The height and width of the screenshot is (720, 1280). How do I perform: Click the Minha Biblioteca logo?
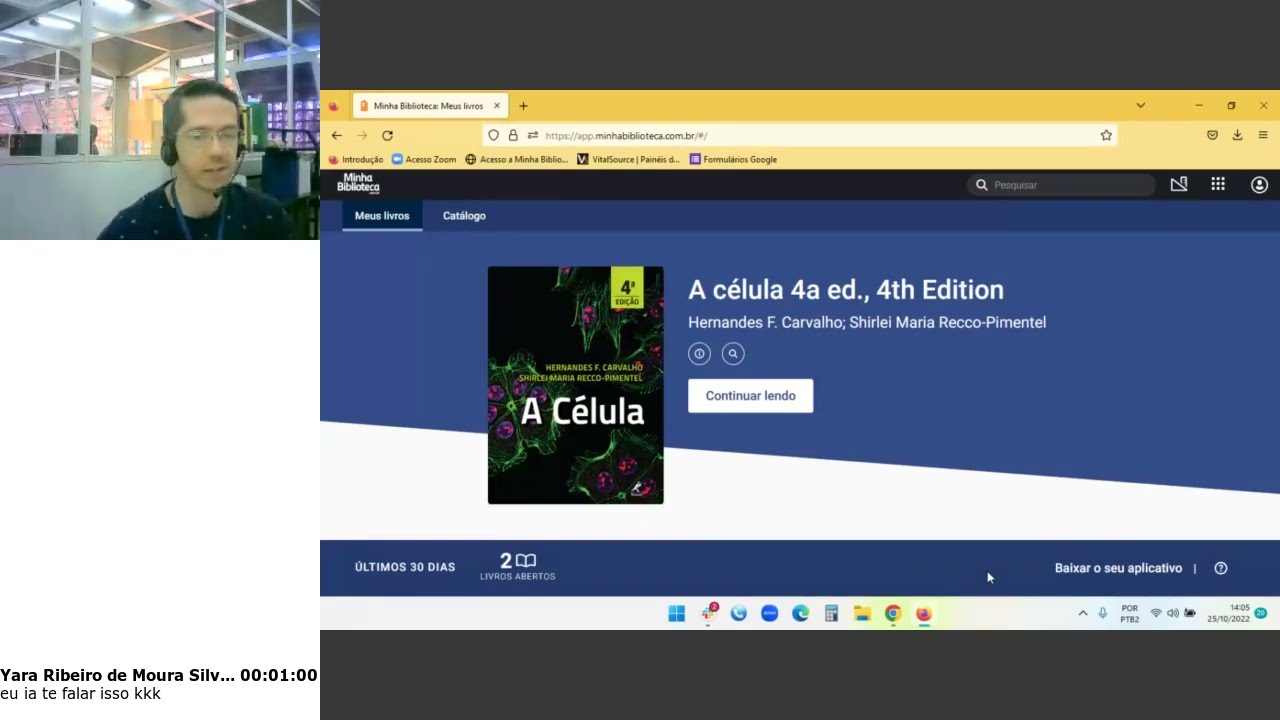(x=358, y=184)
